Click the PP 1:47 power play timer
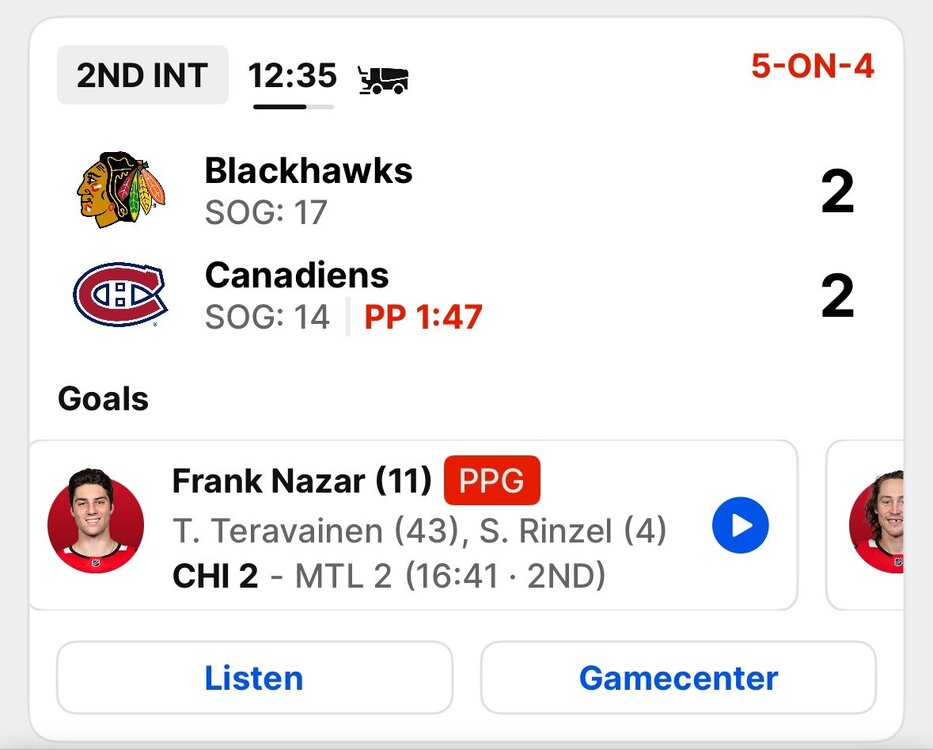The width and height of the screenshot is (933, 750). tap(423, 317)
